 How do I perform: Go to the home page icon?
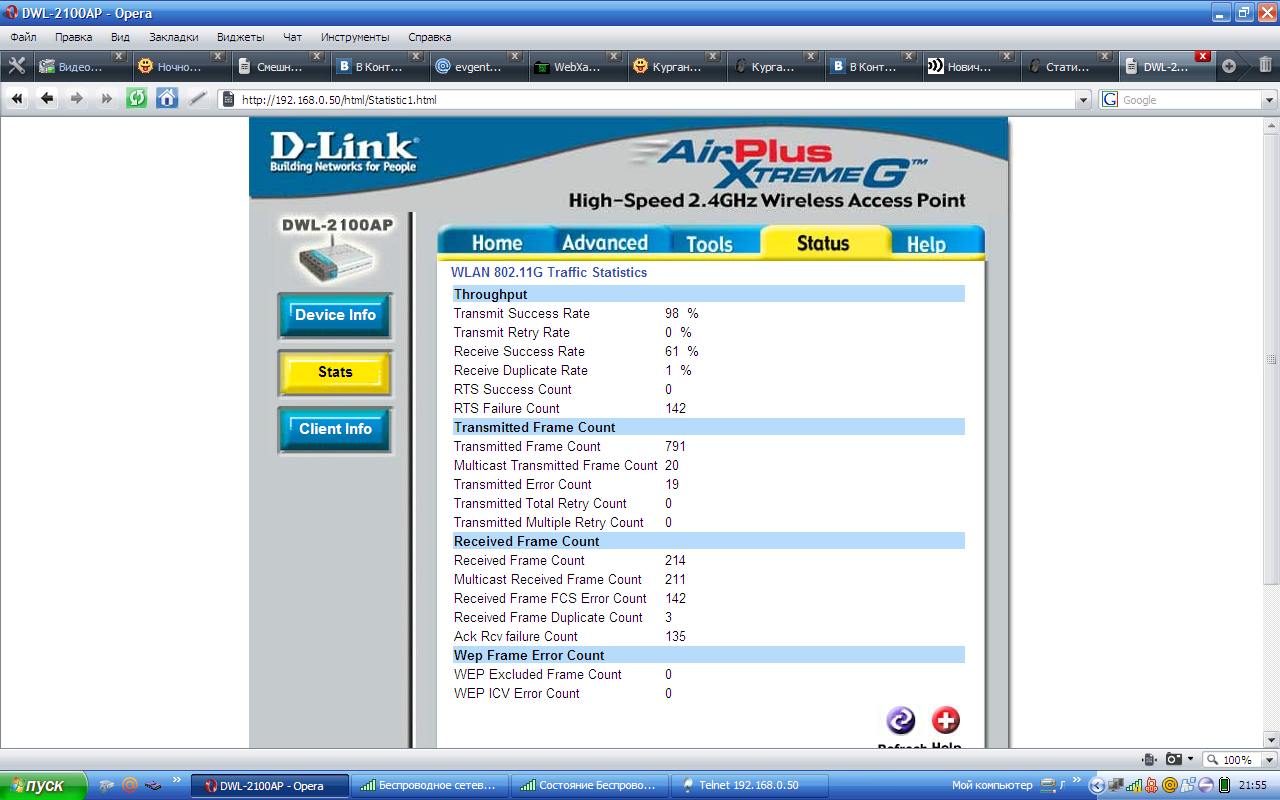coord(167,98)
